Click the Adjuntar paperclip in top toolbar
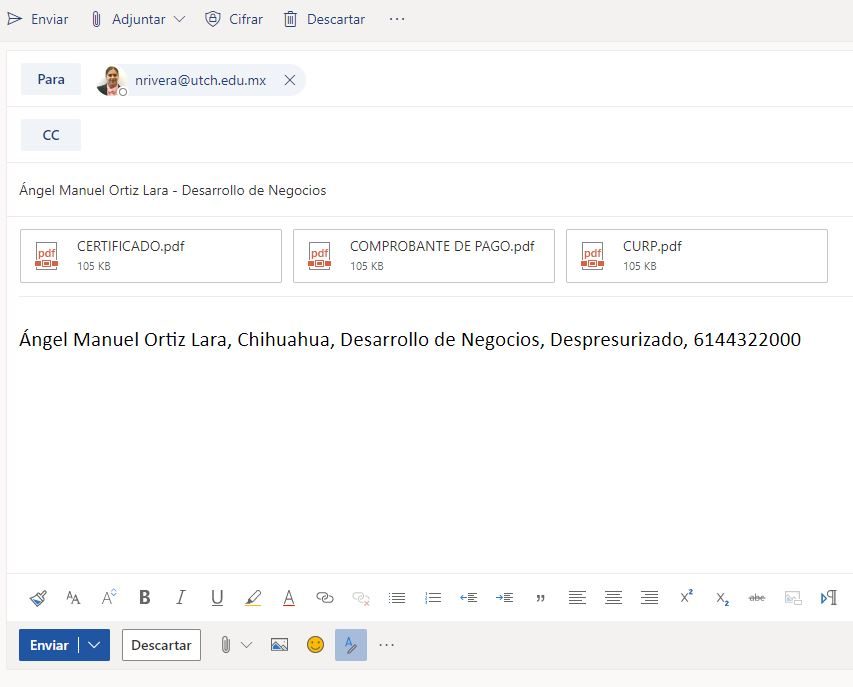Screen dimensions: 853x687 [x=96, y=20]
